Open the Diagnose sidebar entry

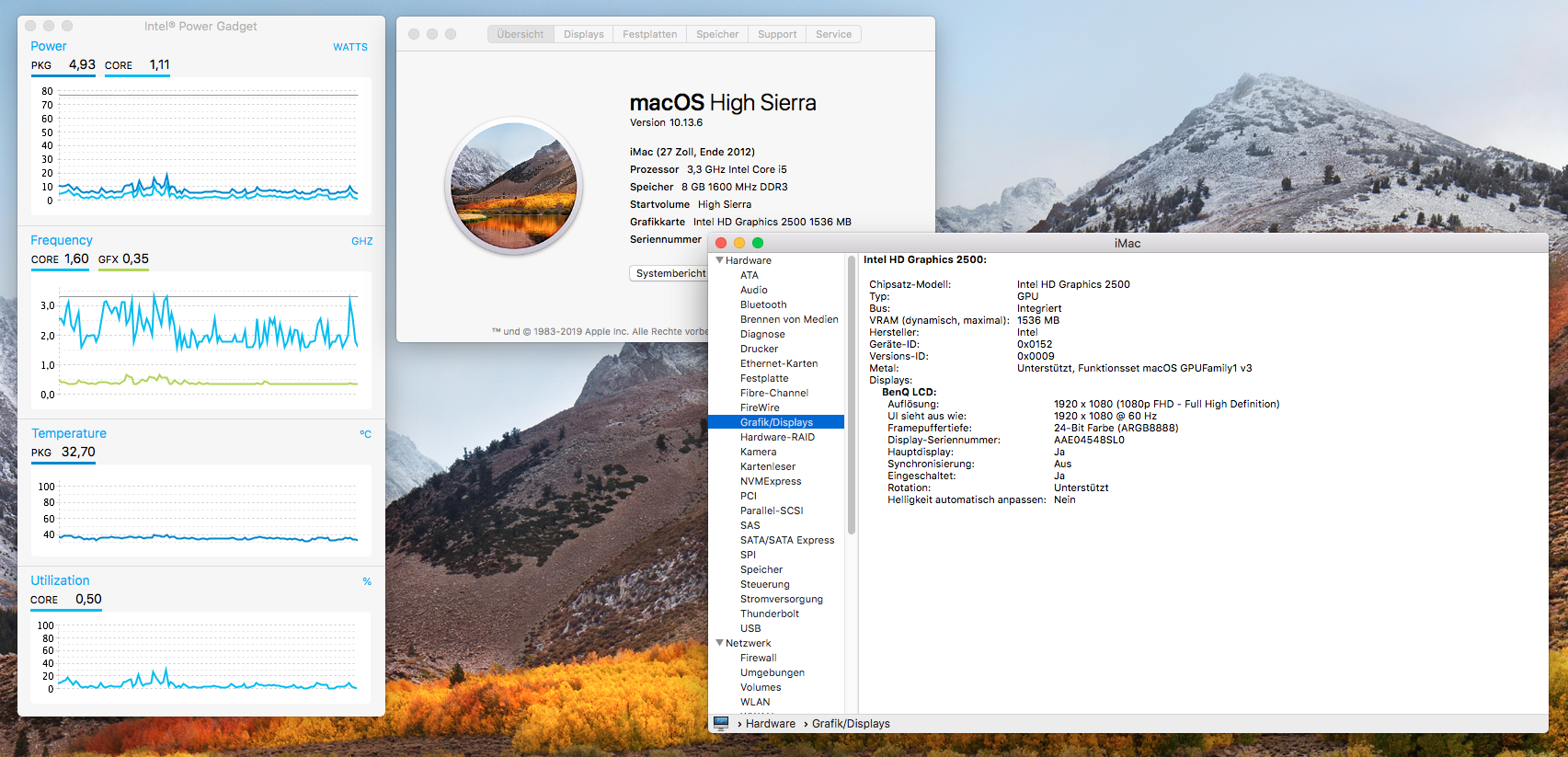(762, 334)
